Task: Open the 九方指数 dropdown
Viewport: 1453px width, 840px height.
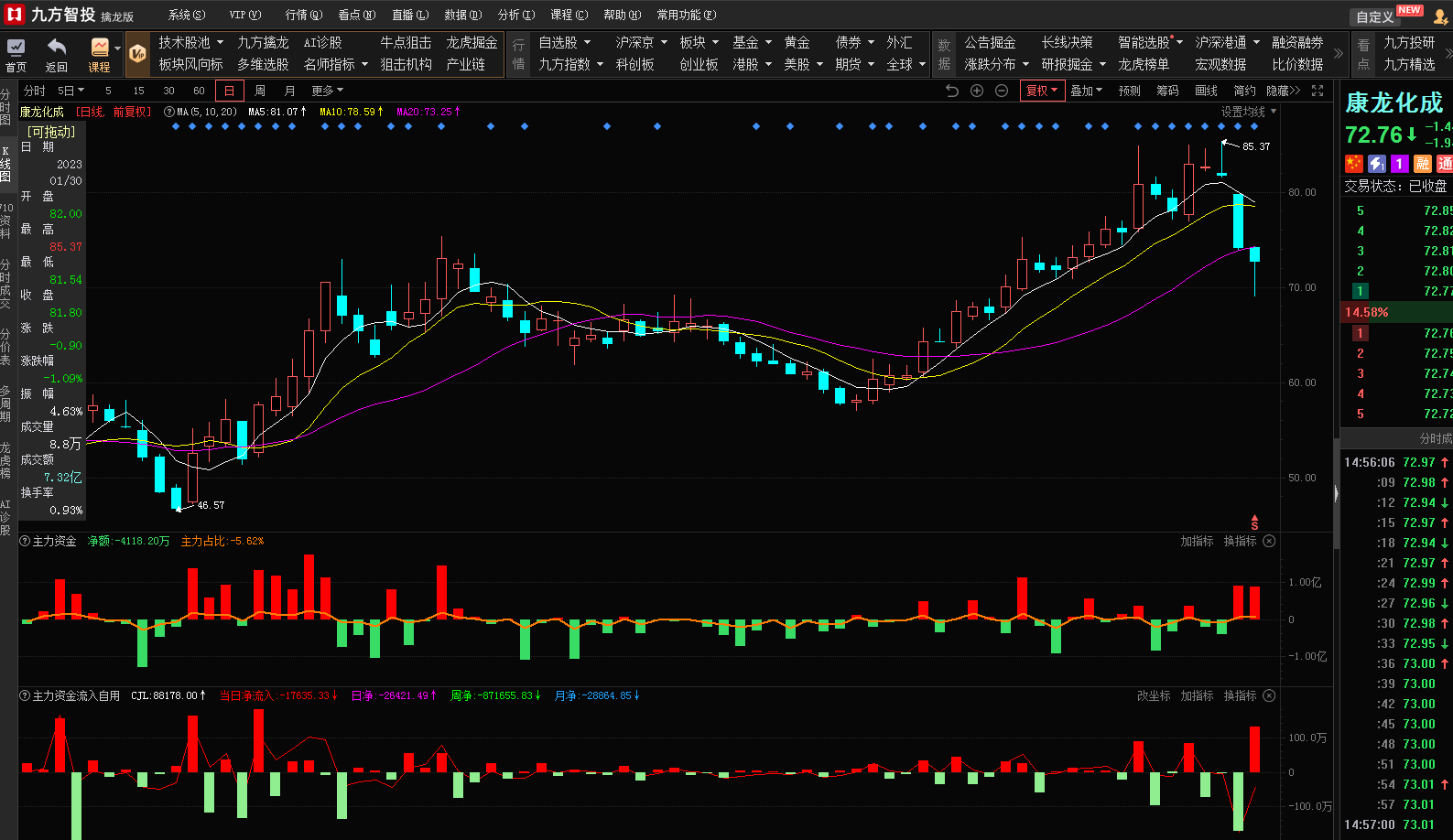Action: coord(571,64)
